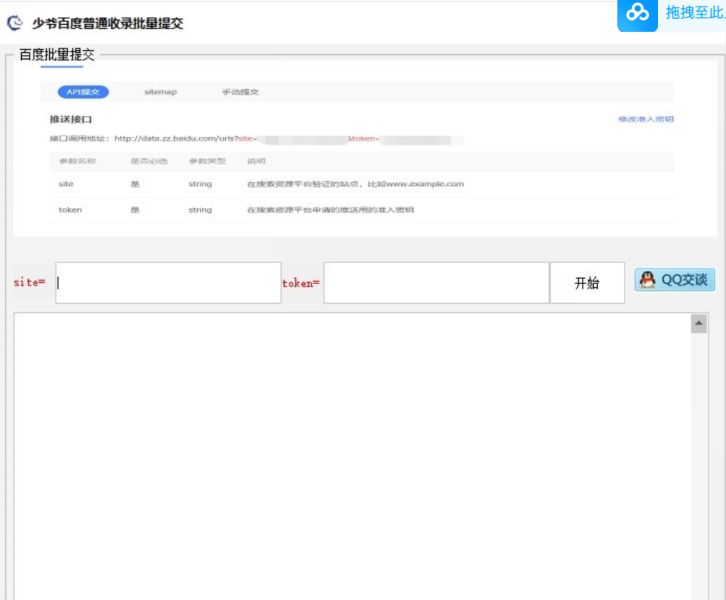726x600 pixels.
Task: Click the 'string' type in site row
Action: (200, 184)
